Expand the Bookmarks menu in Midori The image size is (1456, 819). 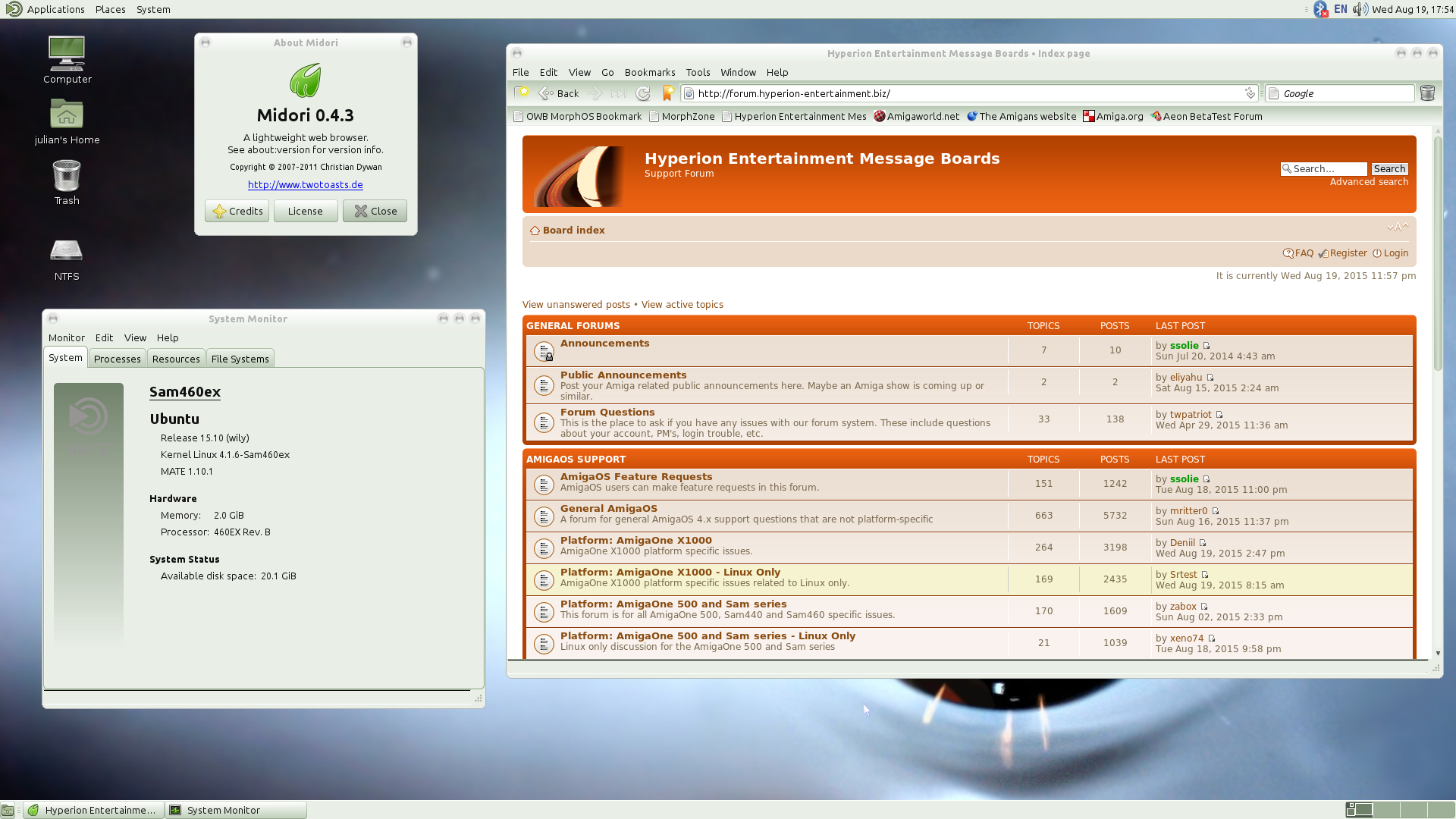pos(649,72)
